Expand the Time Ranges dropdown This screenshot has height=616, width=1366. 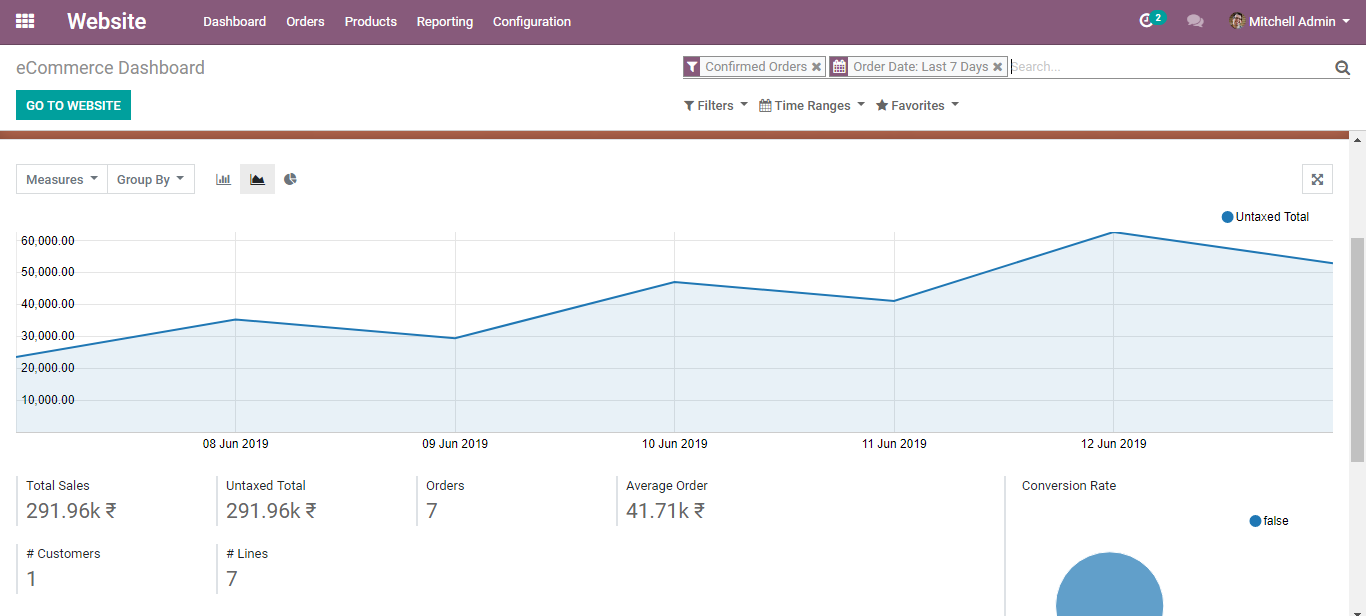pos(812,105)
